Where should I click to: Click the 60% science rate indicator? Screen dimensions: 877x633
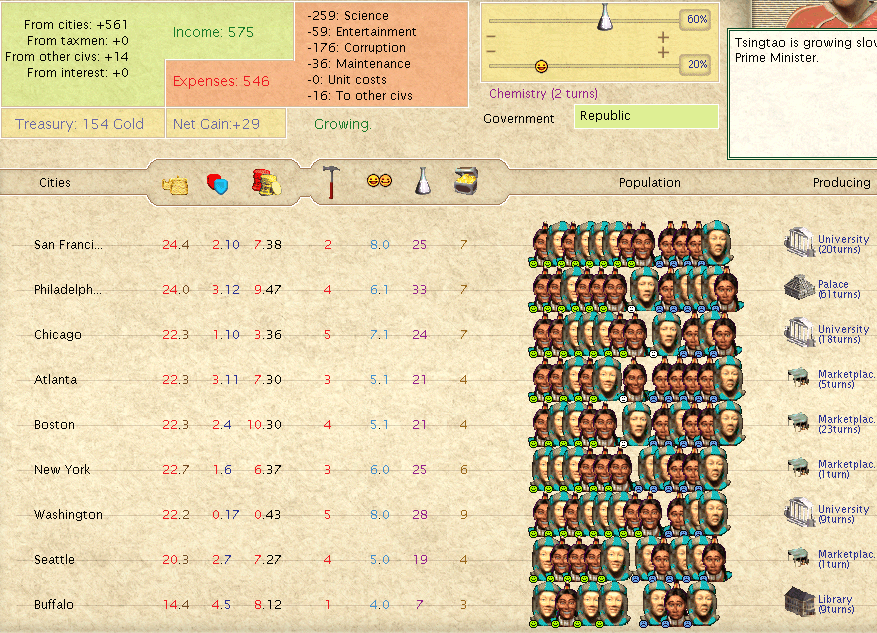point(696,20)
